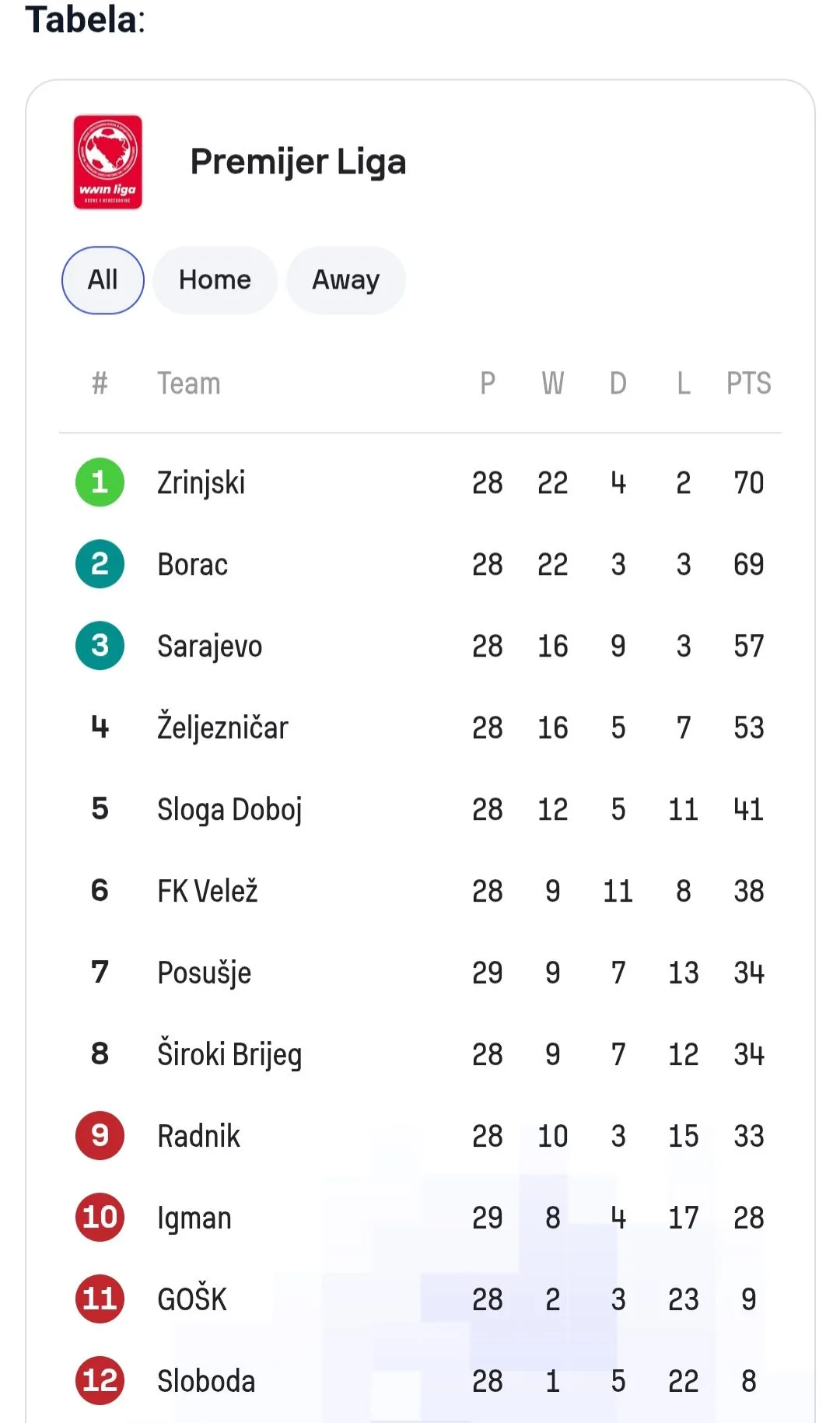Select the All standings filter
This screenshot has width=840, height=1423.
[x=103, y=280]
